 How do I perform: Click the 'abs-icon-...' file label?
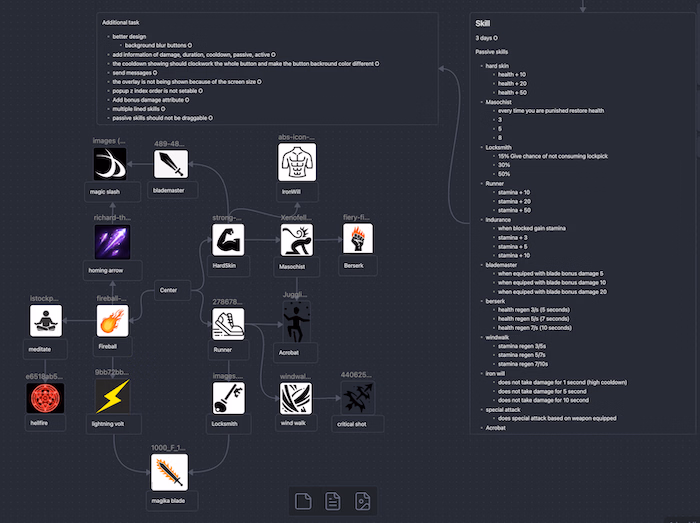pos(296,137)
